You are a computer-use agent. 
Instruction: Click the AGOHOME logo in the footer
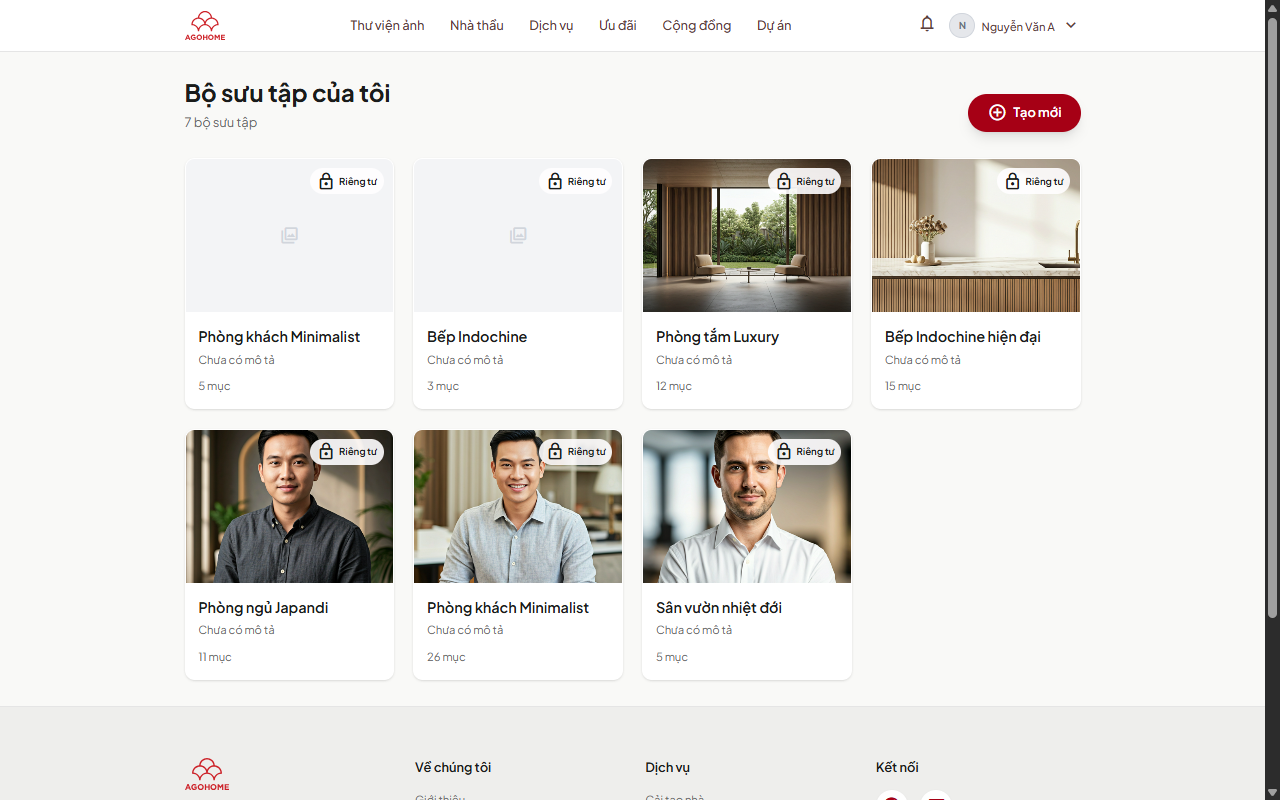tap(207, 774)
